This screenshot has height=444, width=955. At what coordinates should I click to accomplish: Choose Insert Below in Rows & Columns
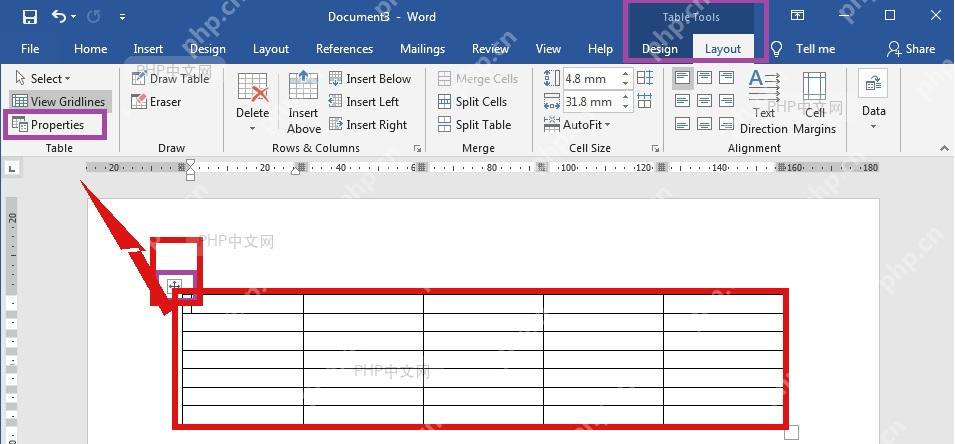(x=370, y=79)
